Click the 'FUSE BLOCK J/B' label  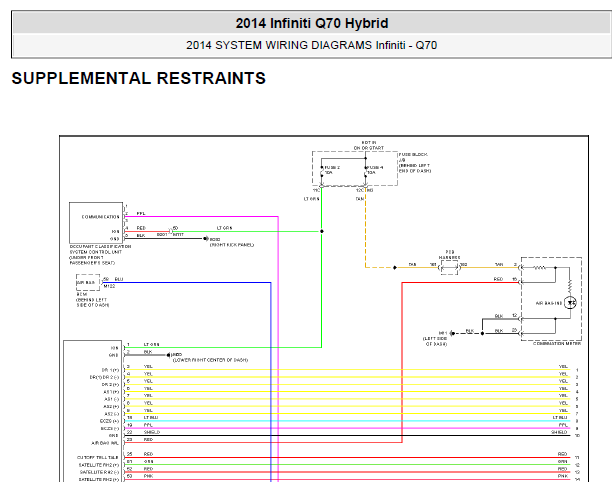pos(413,157)
